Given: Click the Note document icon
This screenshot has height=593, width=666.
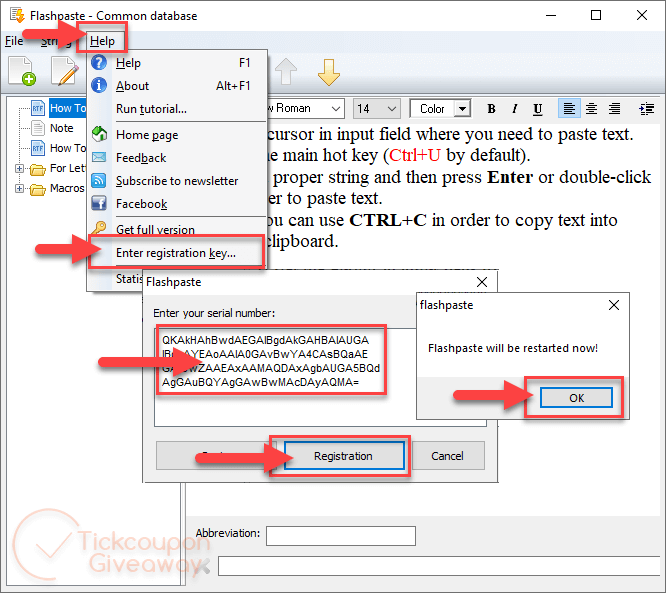Looking at the screenshot, I should click(38, 128).
